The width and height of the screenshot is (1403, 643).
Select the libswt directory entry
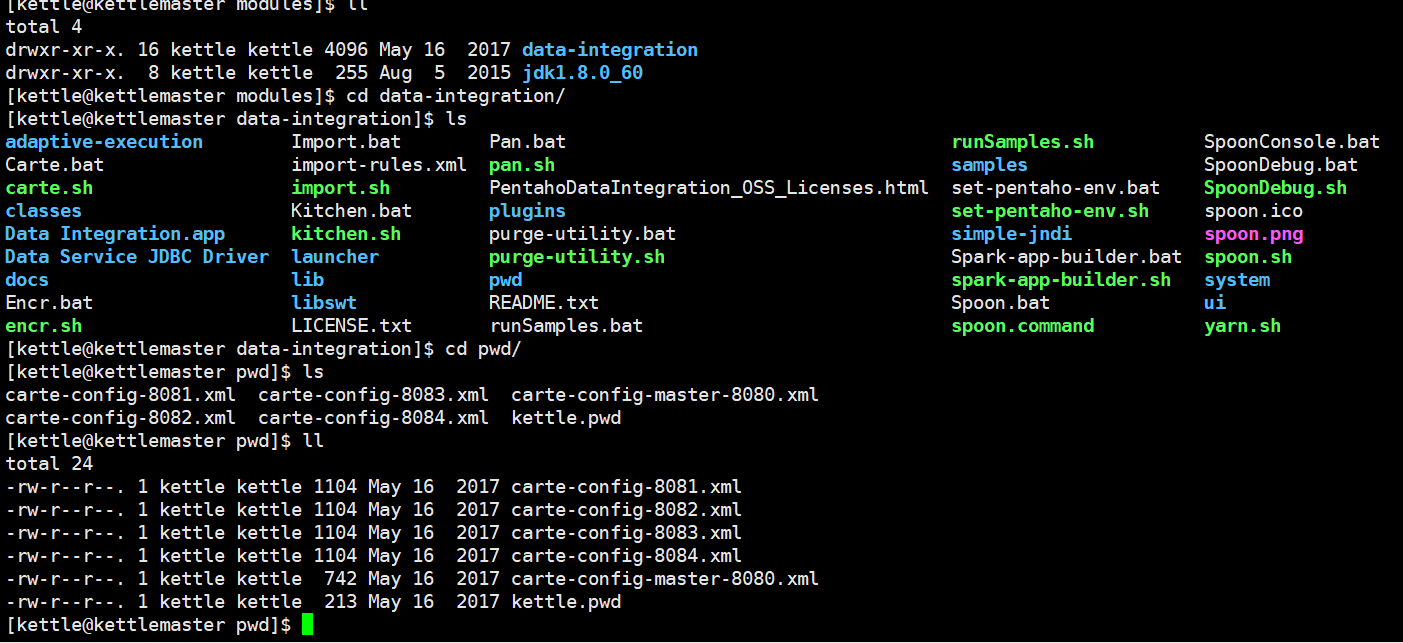tap(324, 303)
